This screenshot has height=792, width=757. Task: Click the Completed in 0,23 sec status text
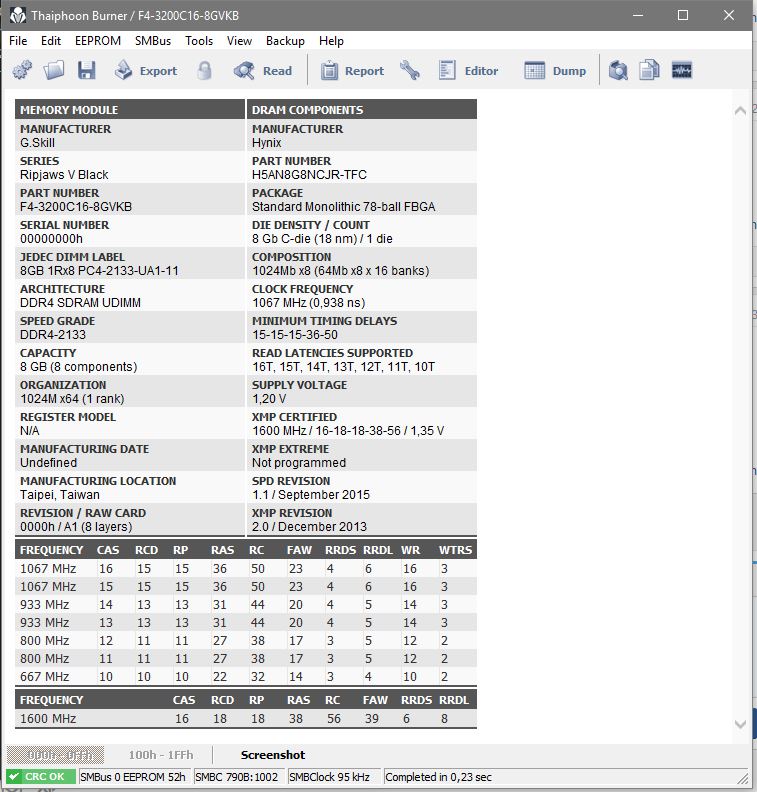(x=438, y=777)
